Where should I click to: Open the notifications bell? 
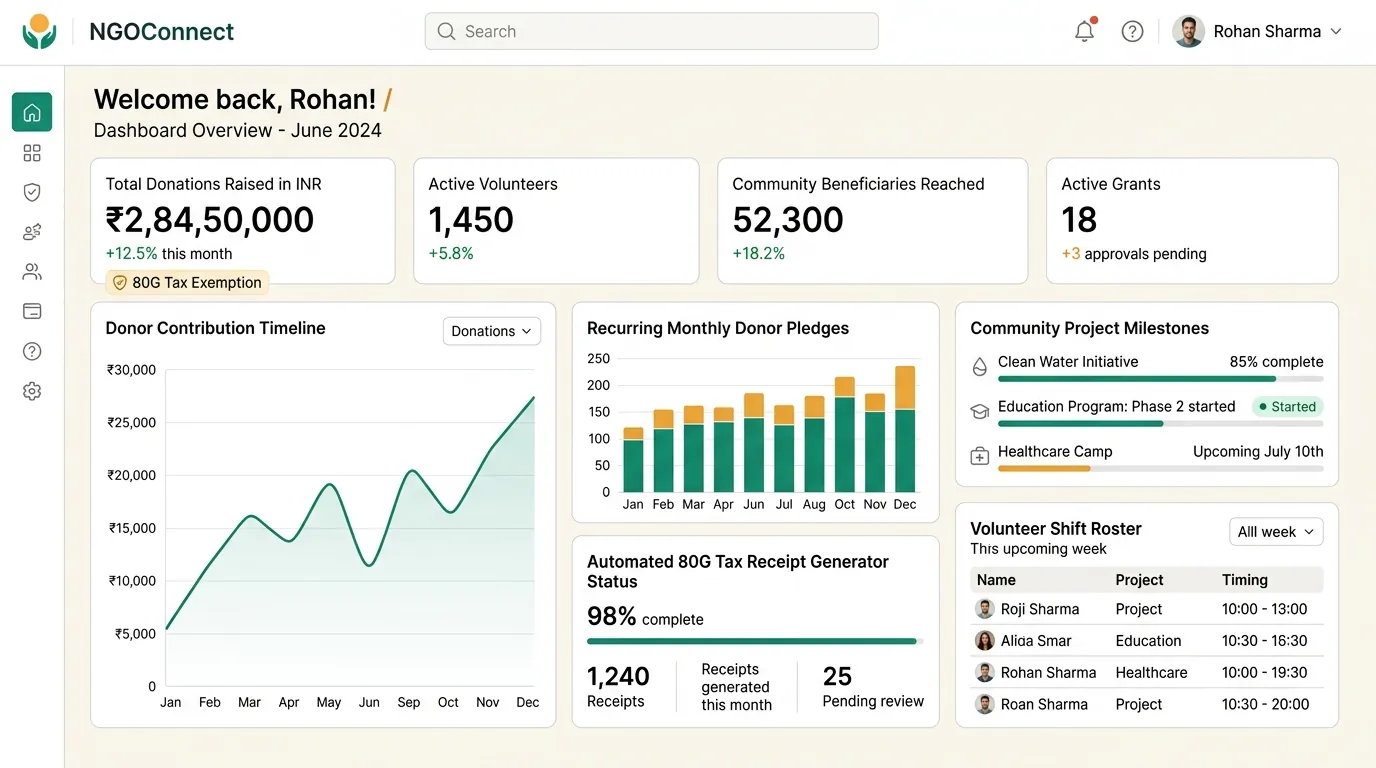(1085, 31)
